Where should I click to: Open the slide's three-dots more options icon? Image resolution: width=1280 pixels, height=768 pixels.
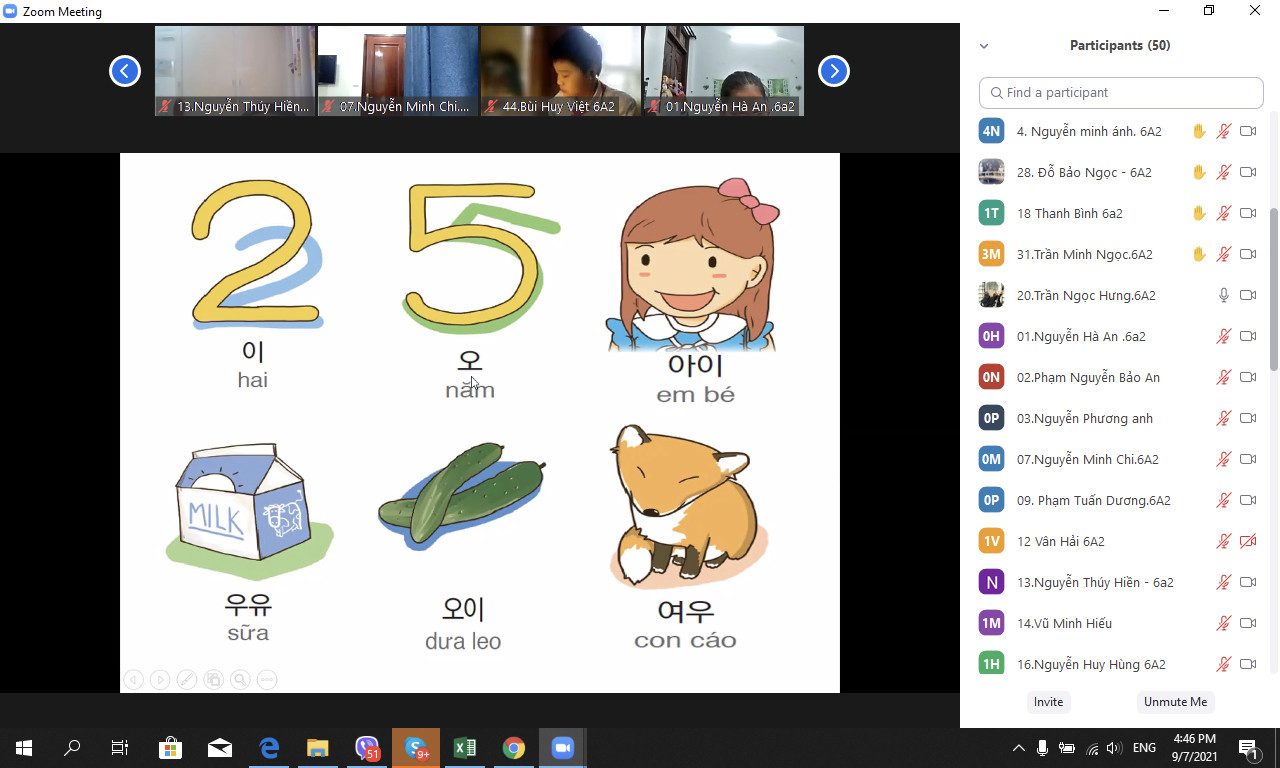pos(267,680)
